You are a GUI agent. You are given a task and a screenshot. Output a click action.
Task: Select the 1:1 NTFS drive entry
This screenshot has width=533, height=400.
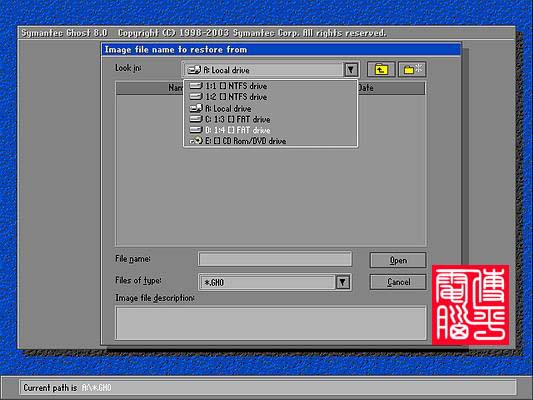click(270, 86)
